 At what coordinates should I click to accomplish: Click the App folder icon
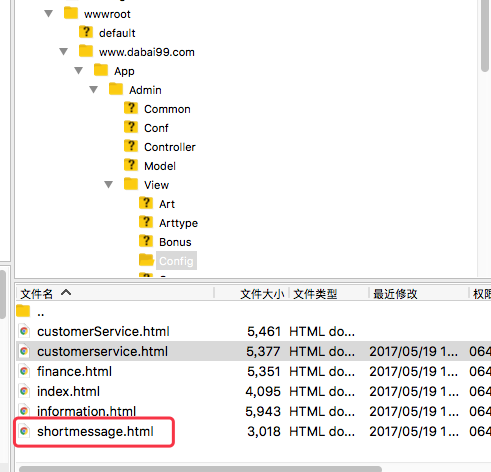coord(101,70)
